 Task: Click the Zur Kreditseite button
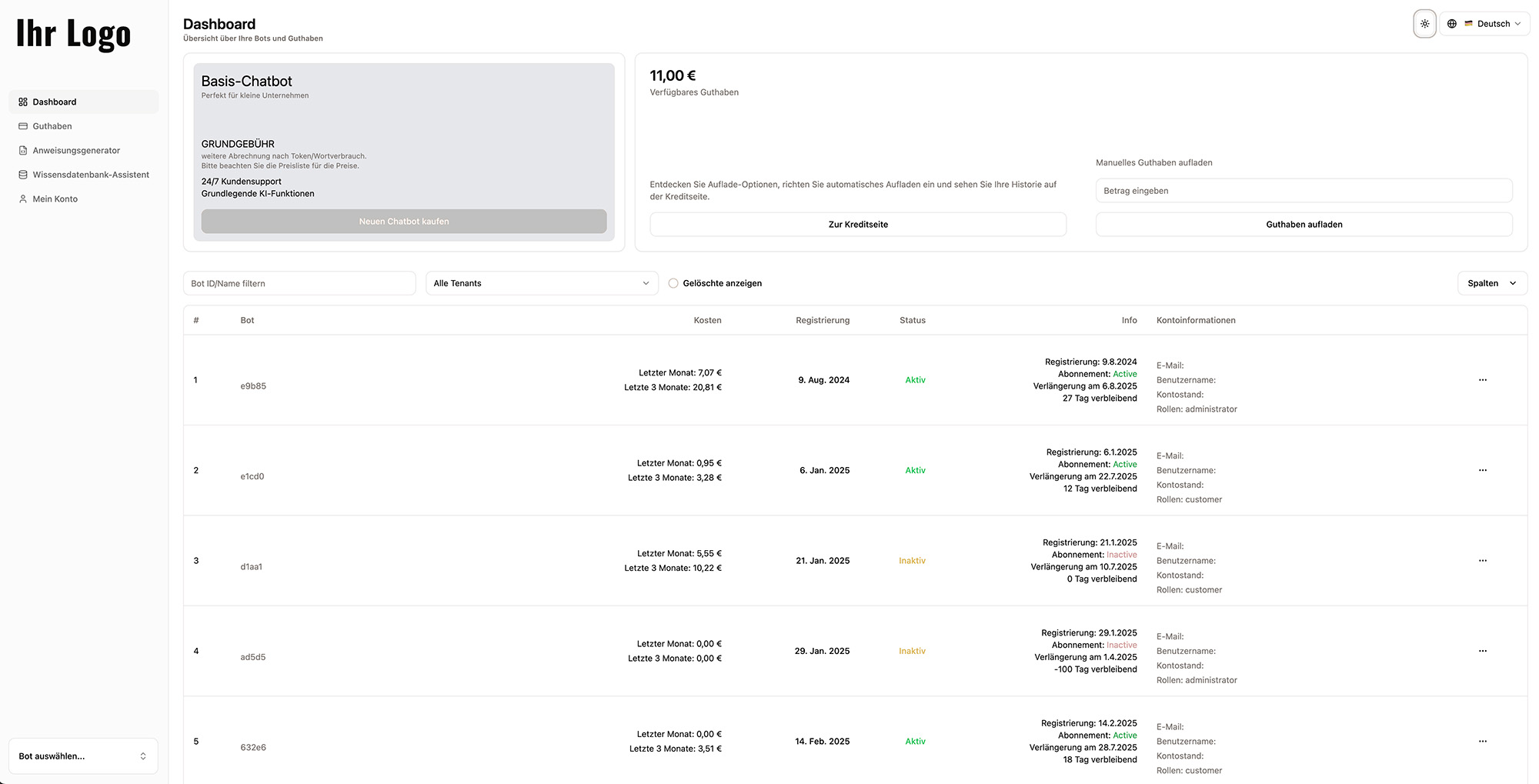point(857,225)
